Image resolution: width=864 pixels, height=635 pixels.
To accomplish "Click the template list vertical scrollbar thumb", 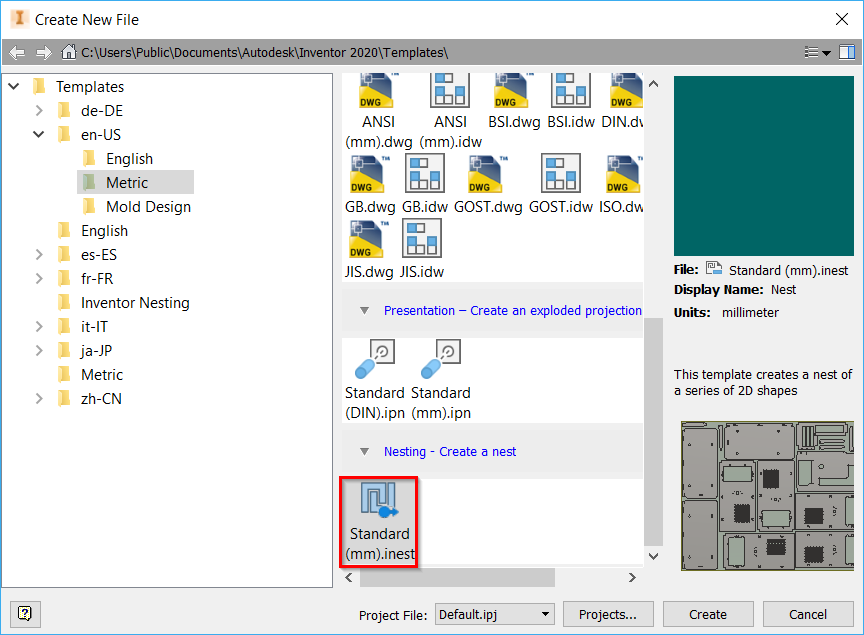I will point(654,432).
